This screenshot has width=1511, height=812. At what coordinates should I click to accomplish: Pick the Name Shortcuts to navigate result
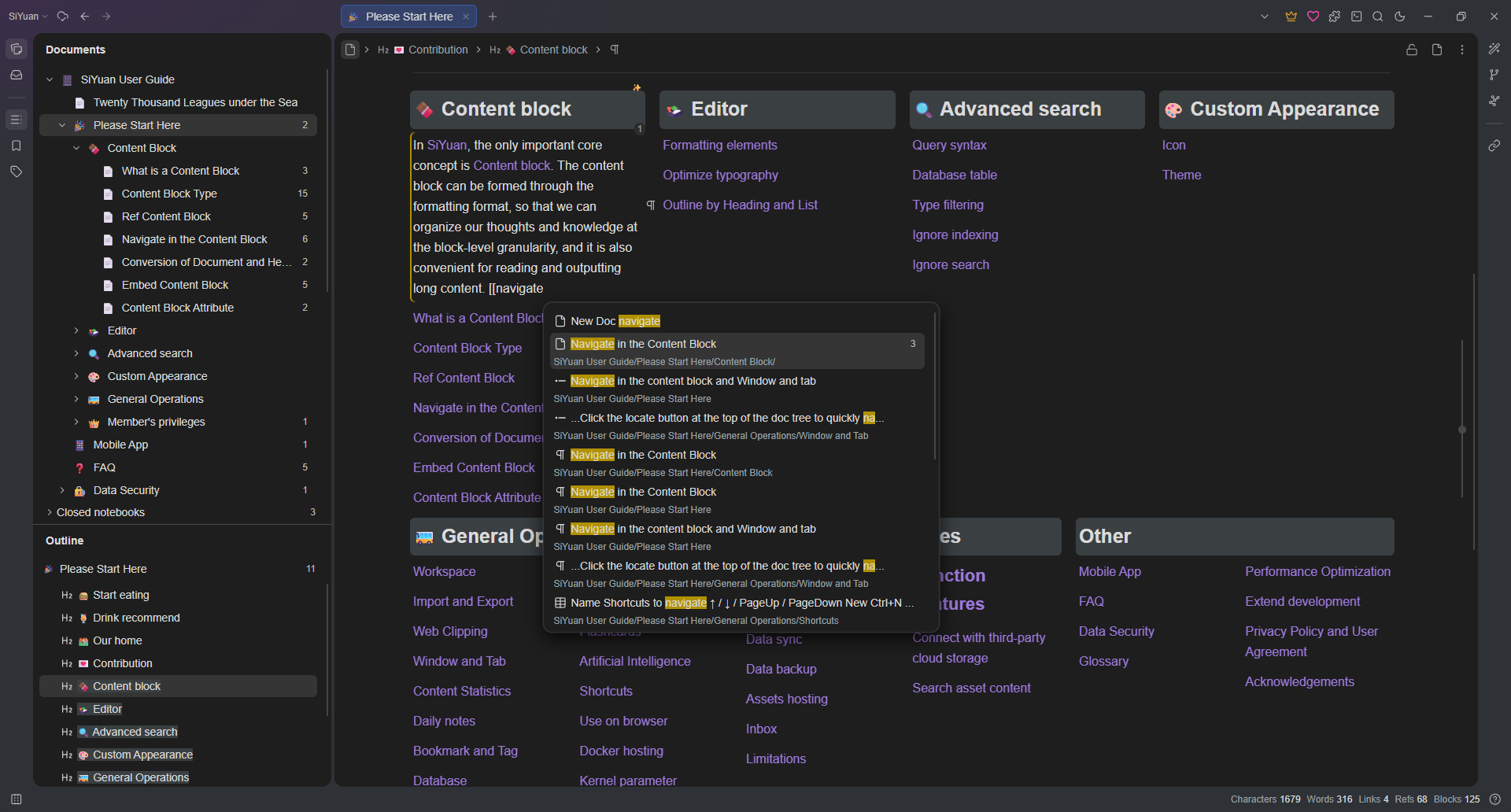click(737, 611)
